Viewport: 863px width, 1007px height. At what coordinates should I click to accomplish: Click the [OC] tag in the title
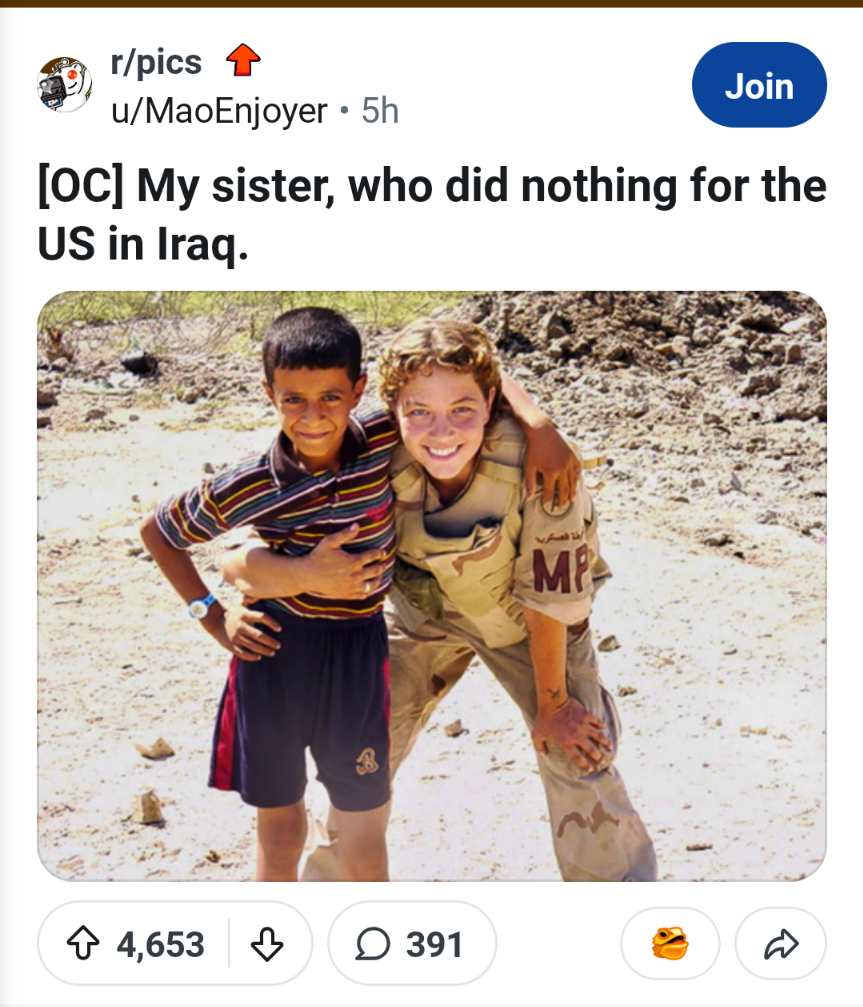click(80, 188)
